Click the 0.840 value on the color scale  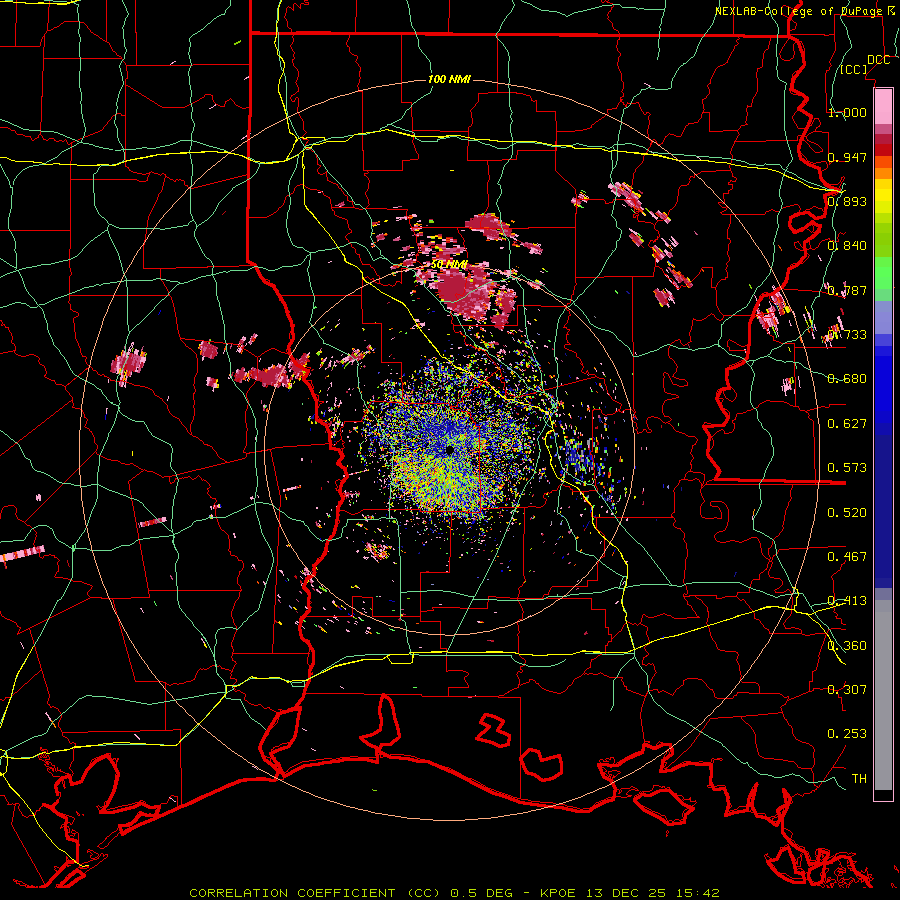(x=847, y=246)
